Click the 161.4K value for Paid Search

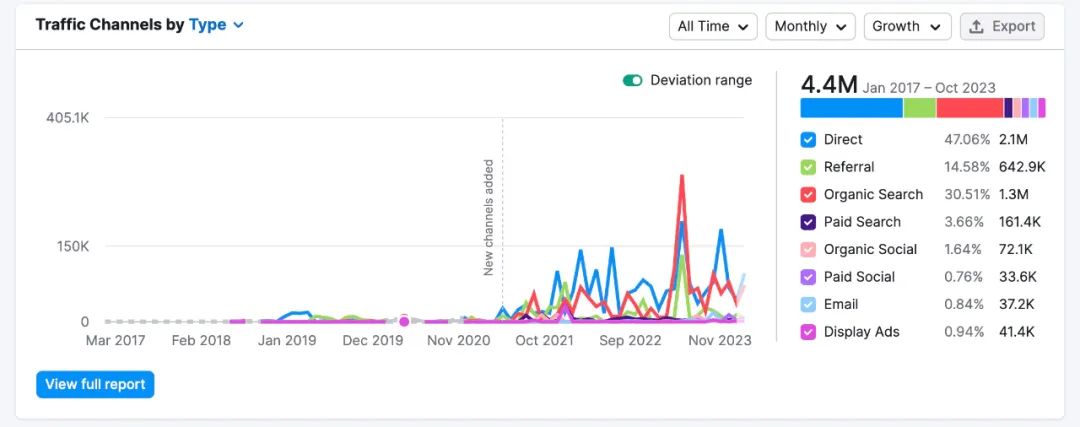point(1020,222)
